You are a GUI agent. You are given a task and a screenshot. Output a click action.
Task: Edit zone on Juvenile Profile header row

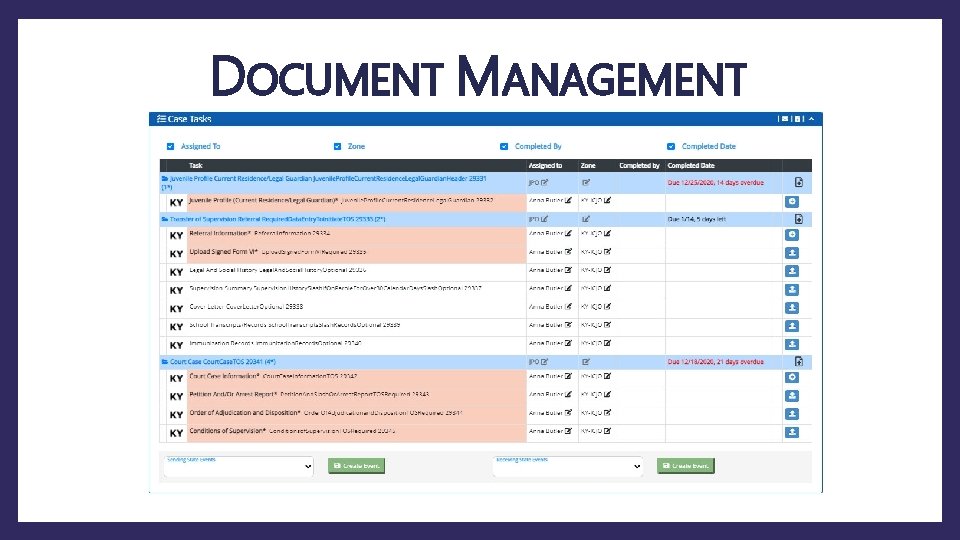(586, 182)
